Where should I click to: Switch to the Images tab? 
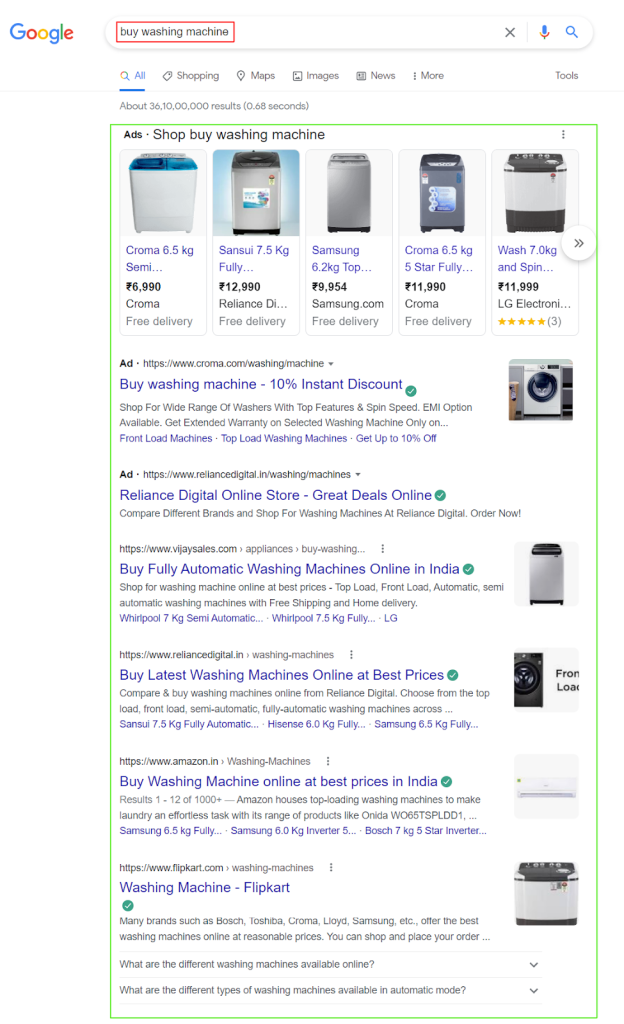pos(316,76)
